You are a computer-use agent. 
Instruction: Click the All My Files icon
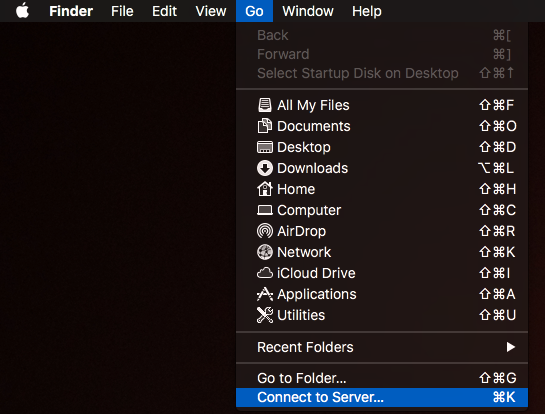coord(265,105)
